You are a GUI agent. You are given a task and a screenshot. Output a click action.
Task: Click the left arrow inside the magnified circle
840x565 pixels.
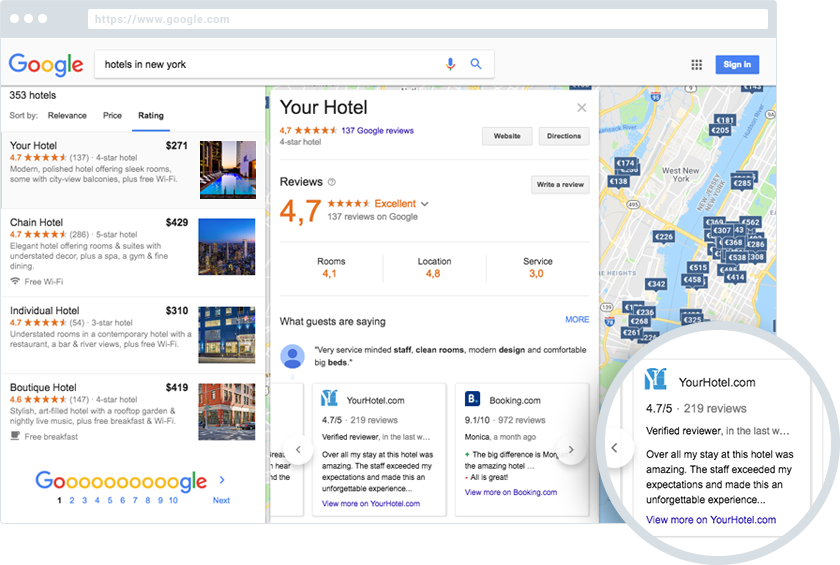[x=614, y=448]
